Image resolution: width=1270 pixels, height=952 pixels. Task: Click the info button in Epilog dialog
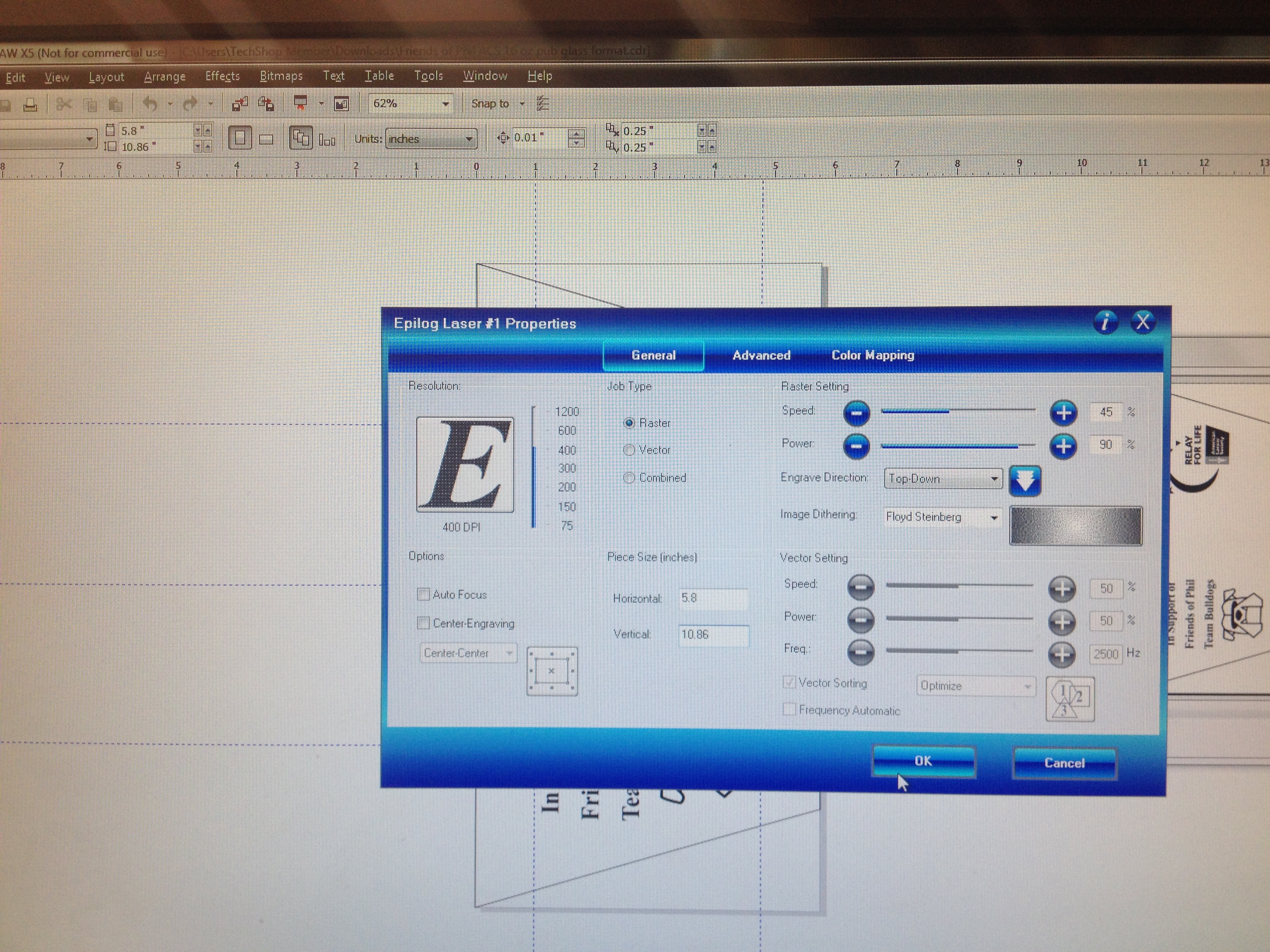click(1106, 322)
